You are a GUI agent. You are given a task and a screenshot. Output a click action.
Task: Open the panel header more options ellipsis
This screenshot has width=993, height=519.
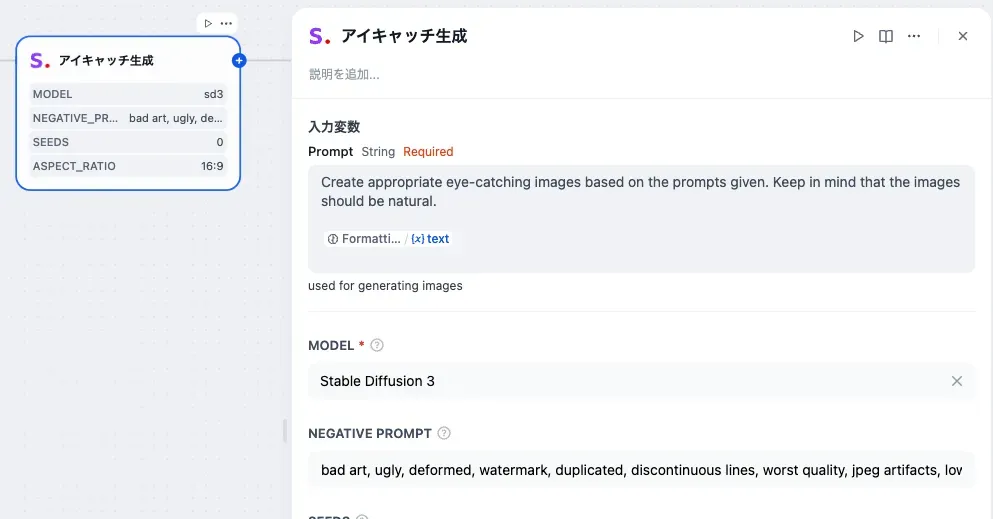(x=914, y=36)
